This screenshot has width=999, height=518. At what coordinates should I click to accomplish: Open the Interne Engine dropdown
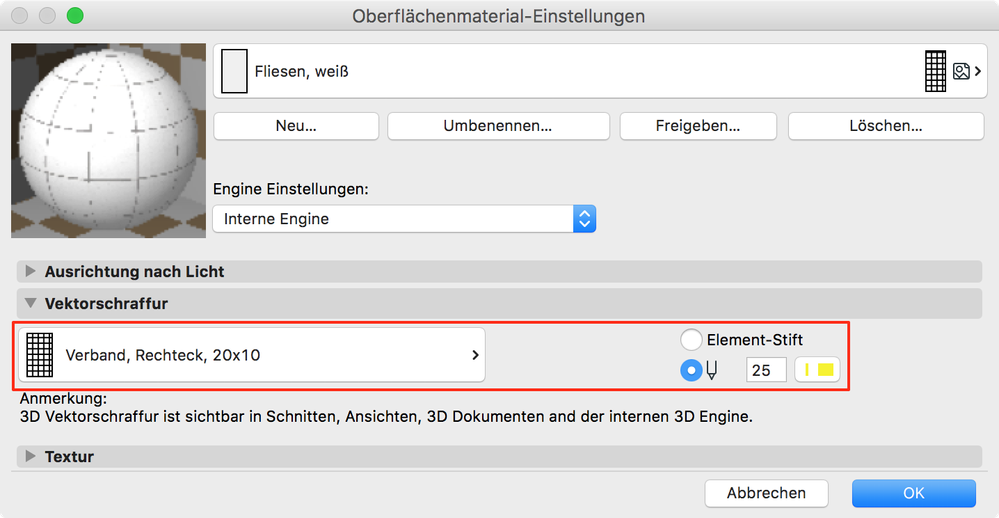[404, 218]
